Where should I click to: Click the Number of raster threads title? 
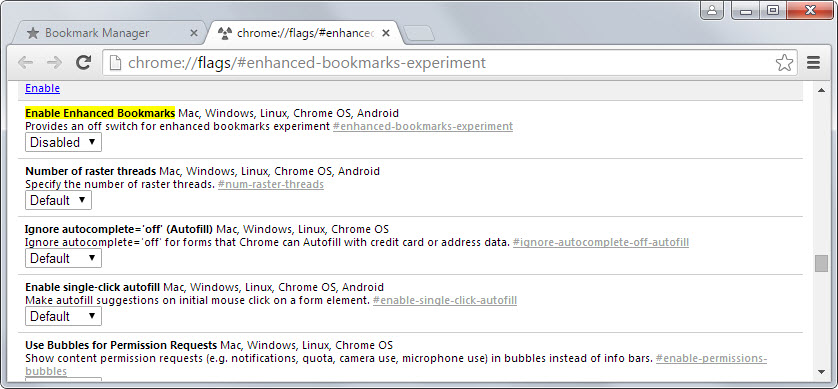[91, 171]
